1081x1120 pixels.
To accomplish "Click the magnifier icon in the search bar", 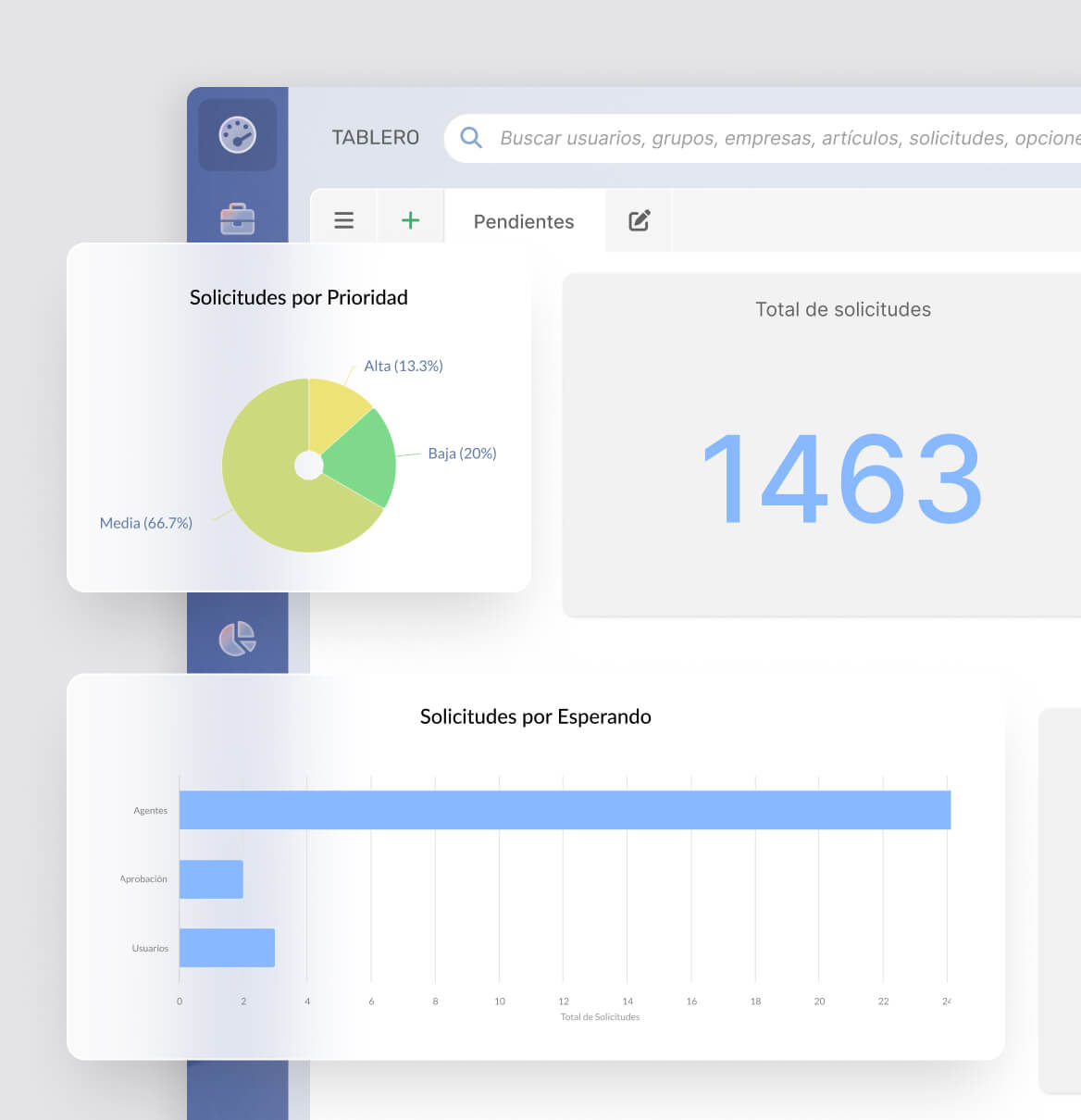I will 471,137.
